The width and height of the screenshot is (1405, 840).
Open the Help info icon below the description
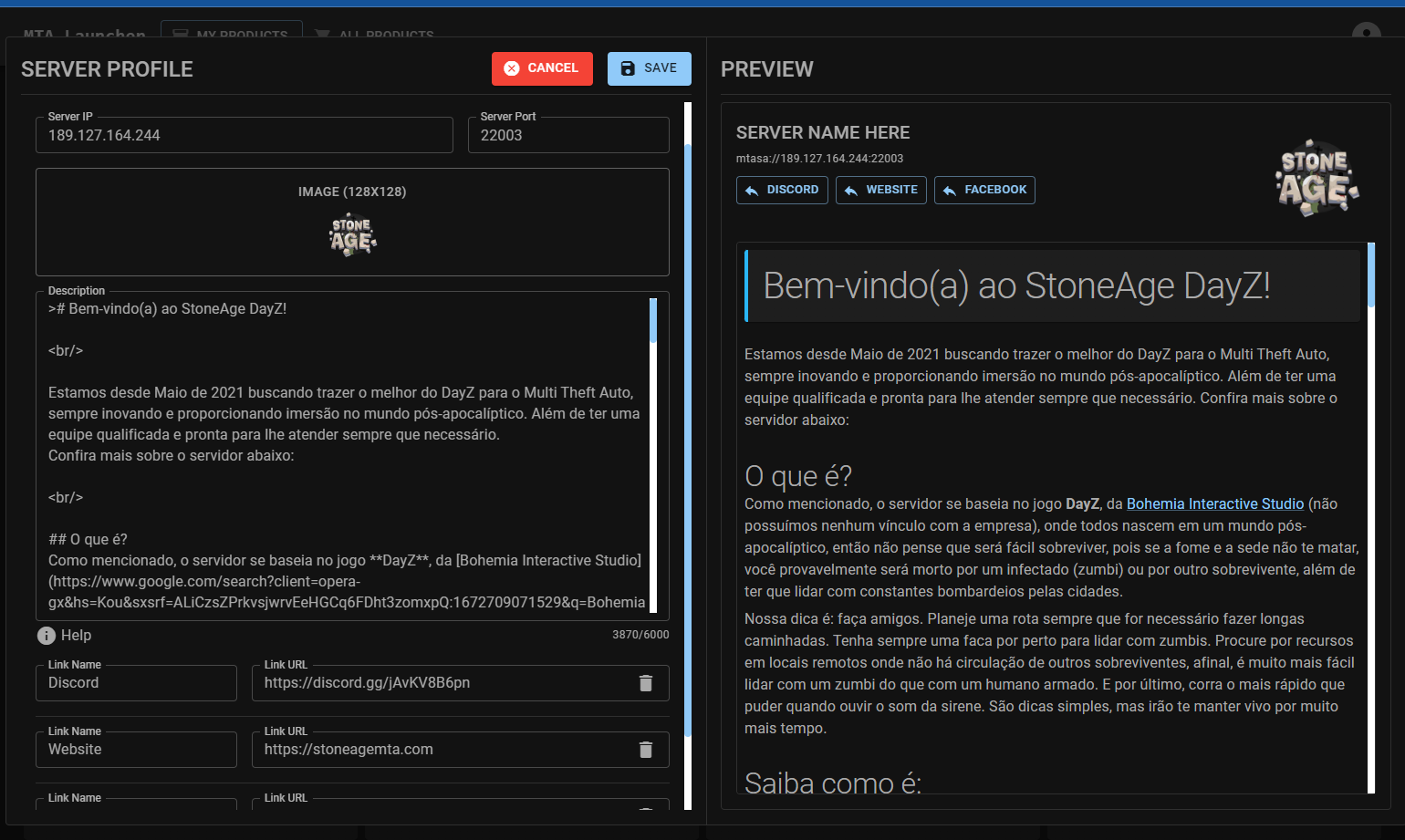click(x=46, y=635)
